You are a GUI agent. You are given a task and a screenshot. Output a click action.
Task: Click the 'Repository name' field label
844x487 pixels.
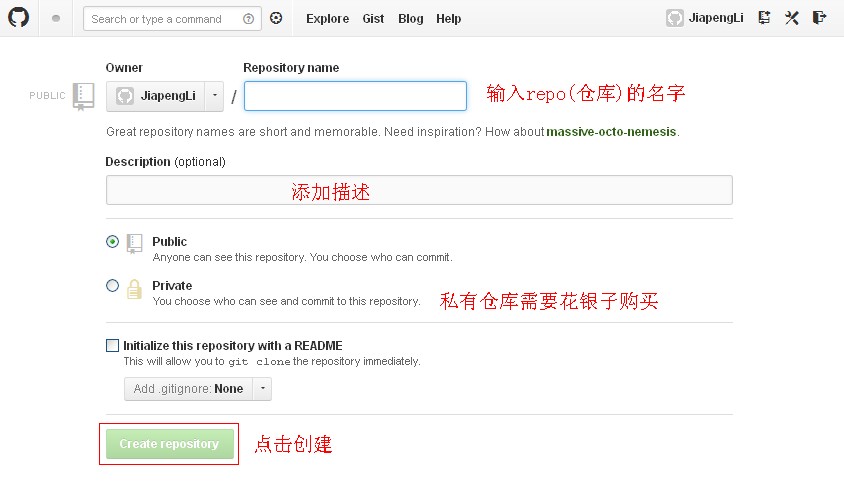[x=291, y=68]
